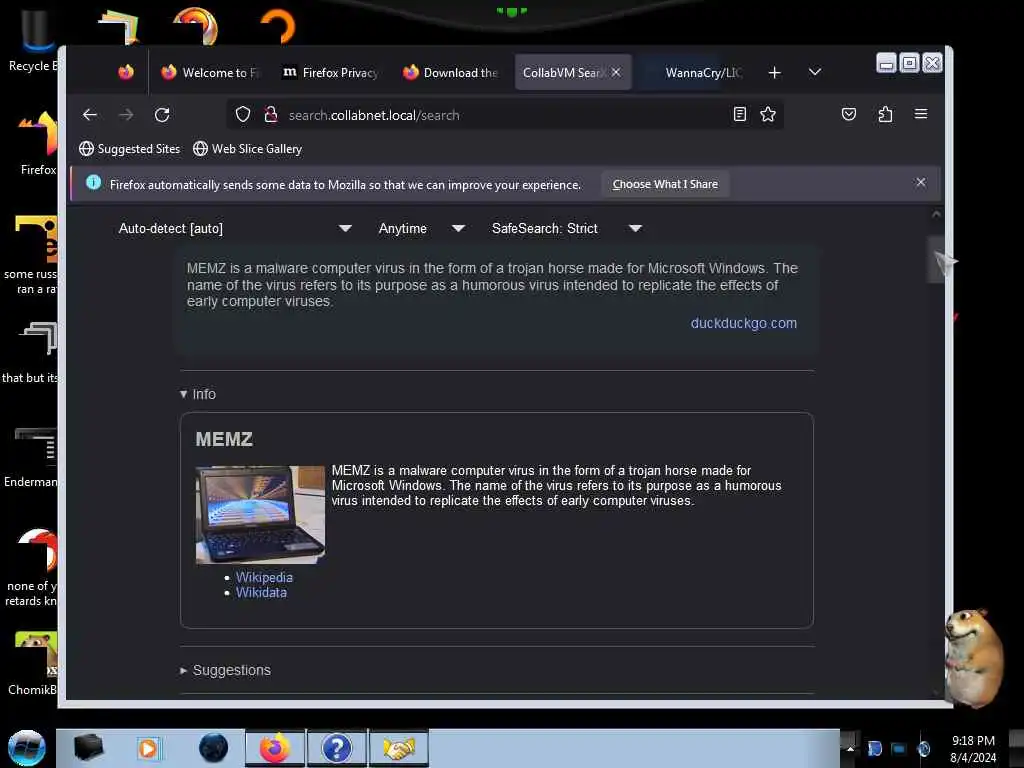Expand the Suggestions section
This screenshot has width=1024, height=768.
tap(225, 670)
